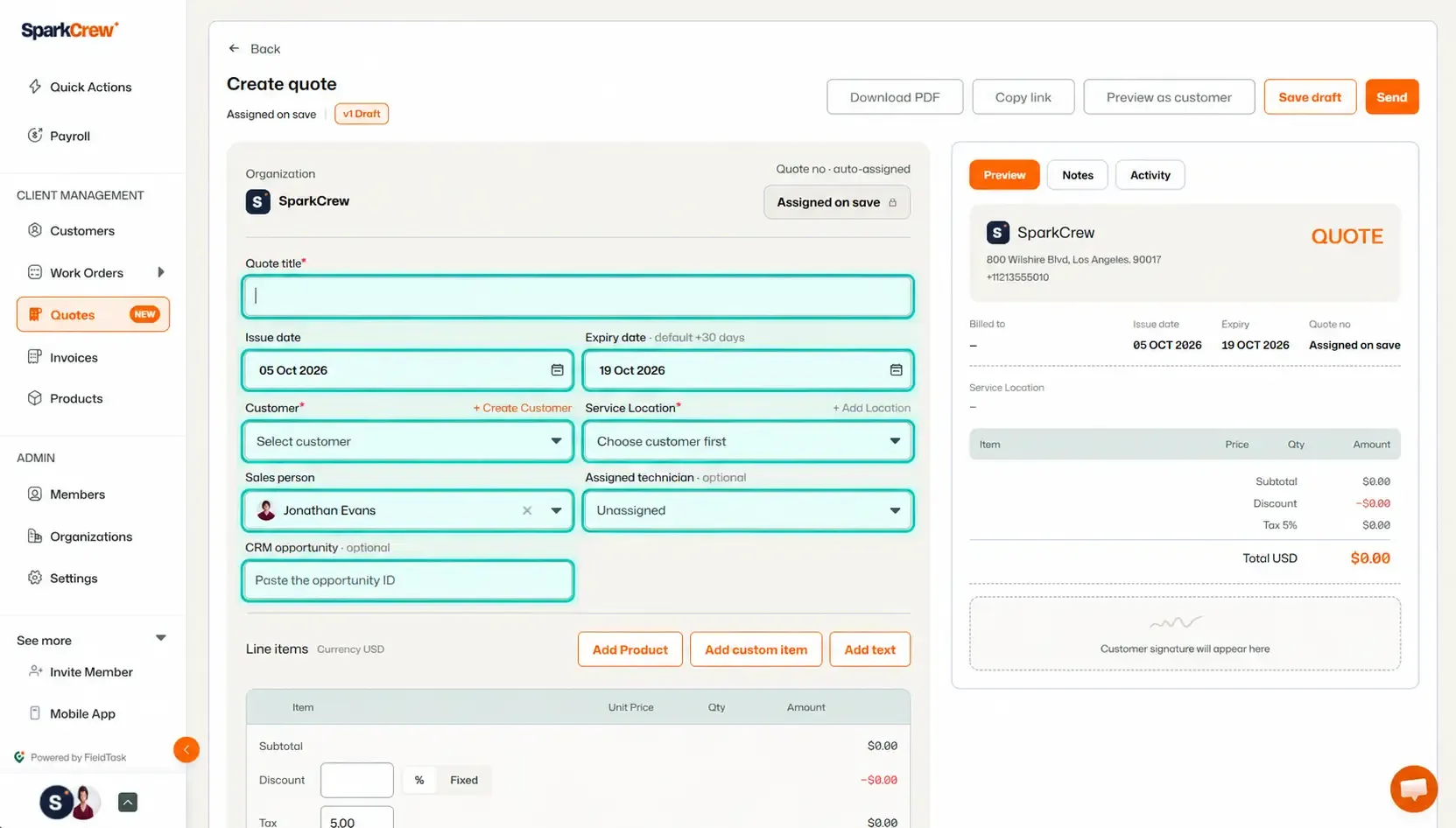Open Settings gear icon
1456x828 pixels.
(35, 578)
